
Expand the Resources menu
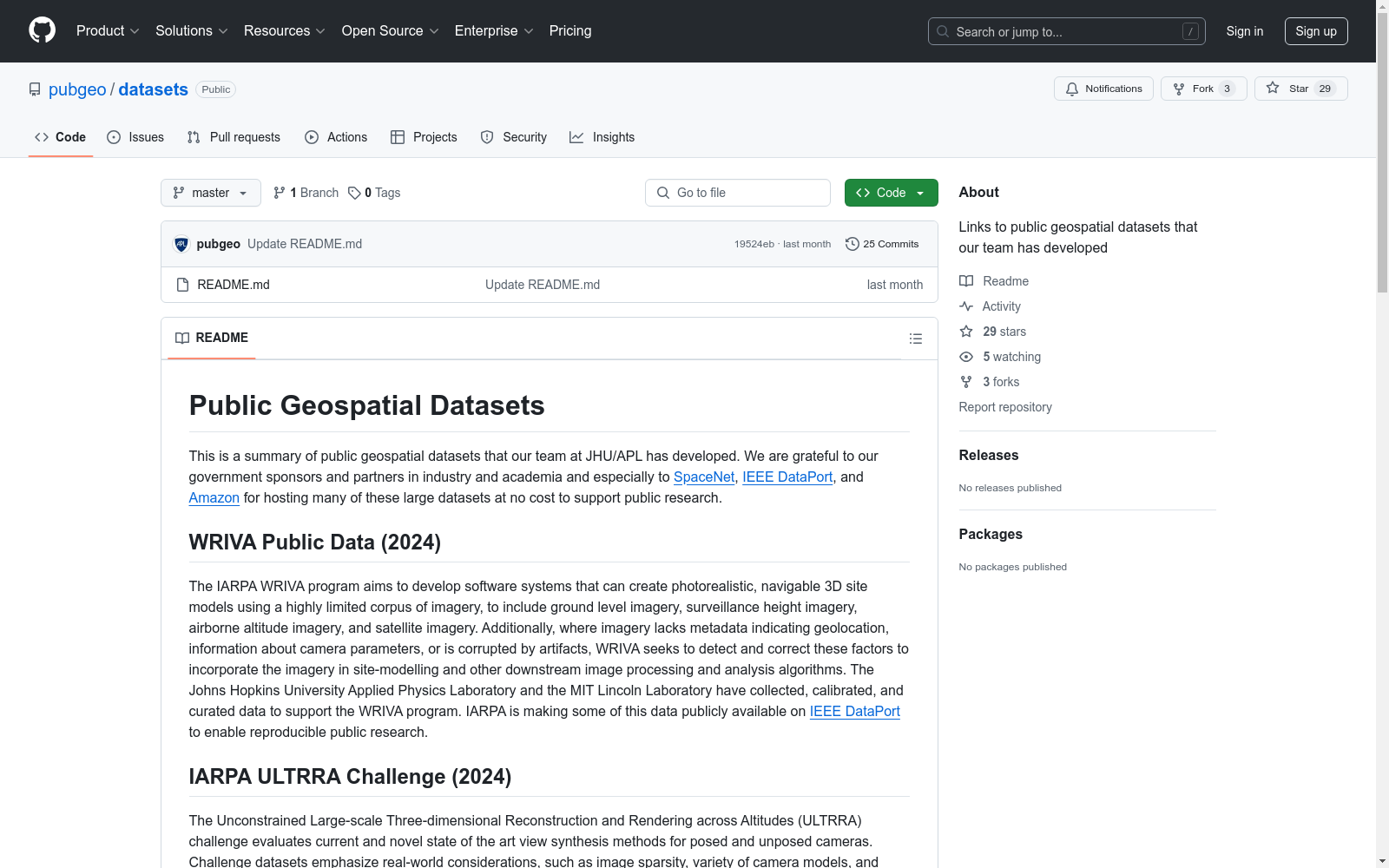284,31
